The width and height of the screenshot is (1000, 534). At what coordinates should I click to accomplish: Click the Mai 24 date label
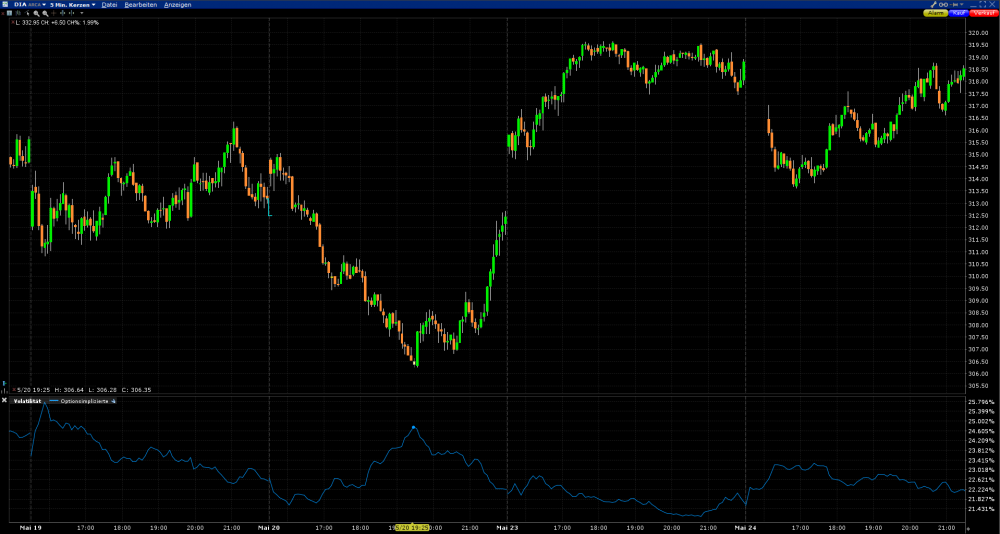coord(745,528)
